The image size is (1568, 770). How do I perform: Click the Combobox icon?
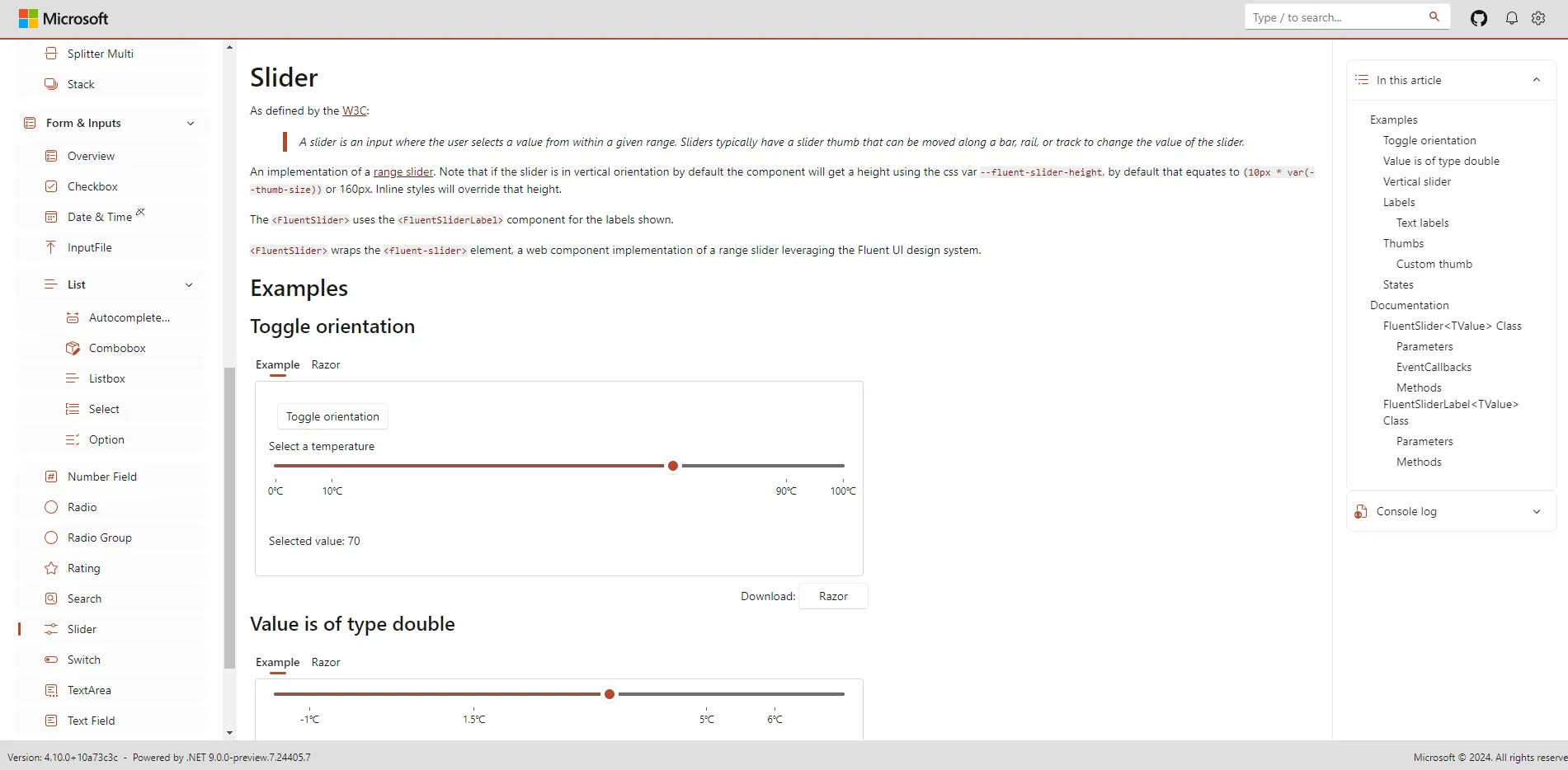click(x=73, y=348)
